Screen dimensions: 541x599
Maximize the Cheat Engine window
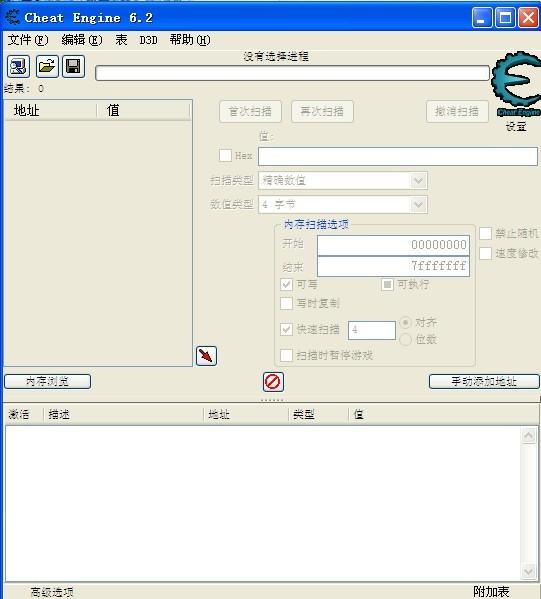pos(505,18)
